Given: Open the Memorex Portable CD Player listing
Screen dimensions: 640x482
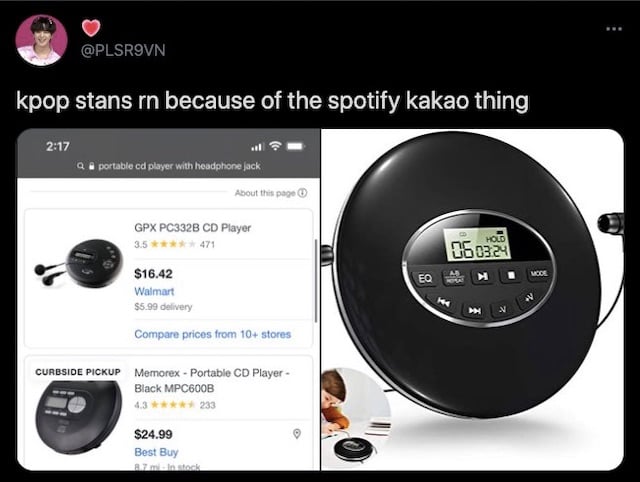Looking at the screenshot, I should click(x=212, y=380).
